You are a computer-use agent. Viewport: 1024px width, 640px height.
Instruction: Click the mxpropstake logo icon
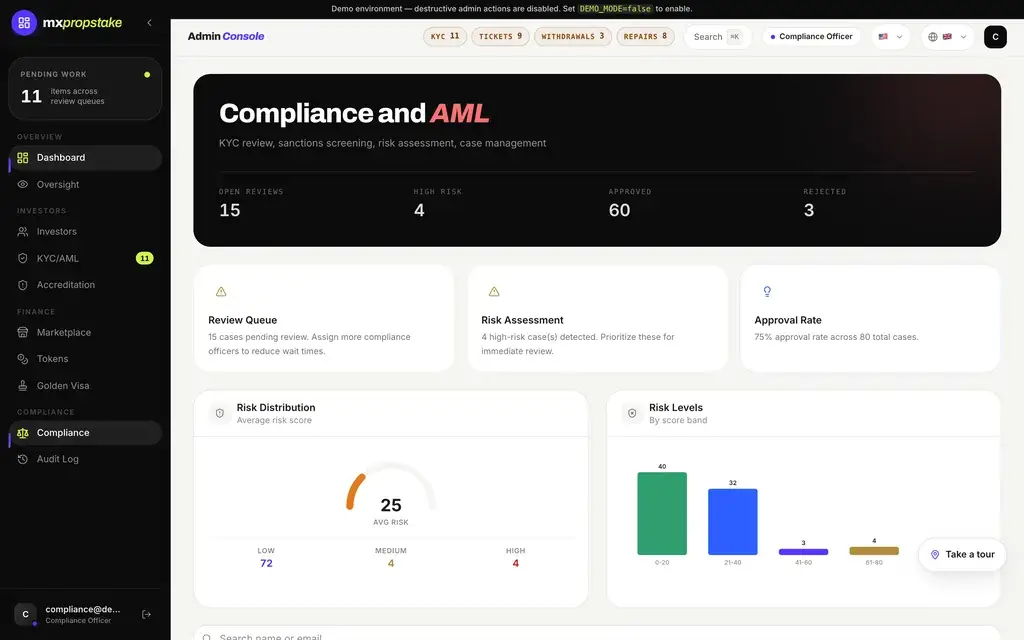click(x=24, y=23)
